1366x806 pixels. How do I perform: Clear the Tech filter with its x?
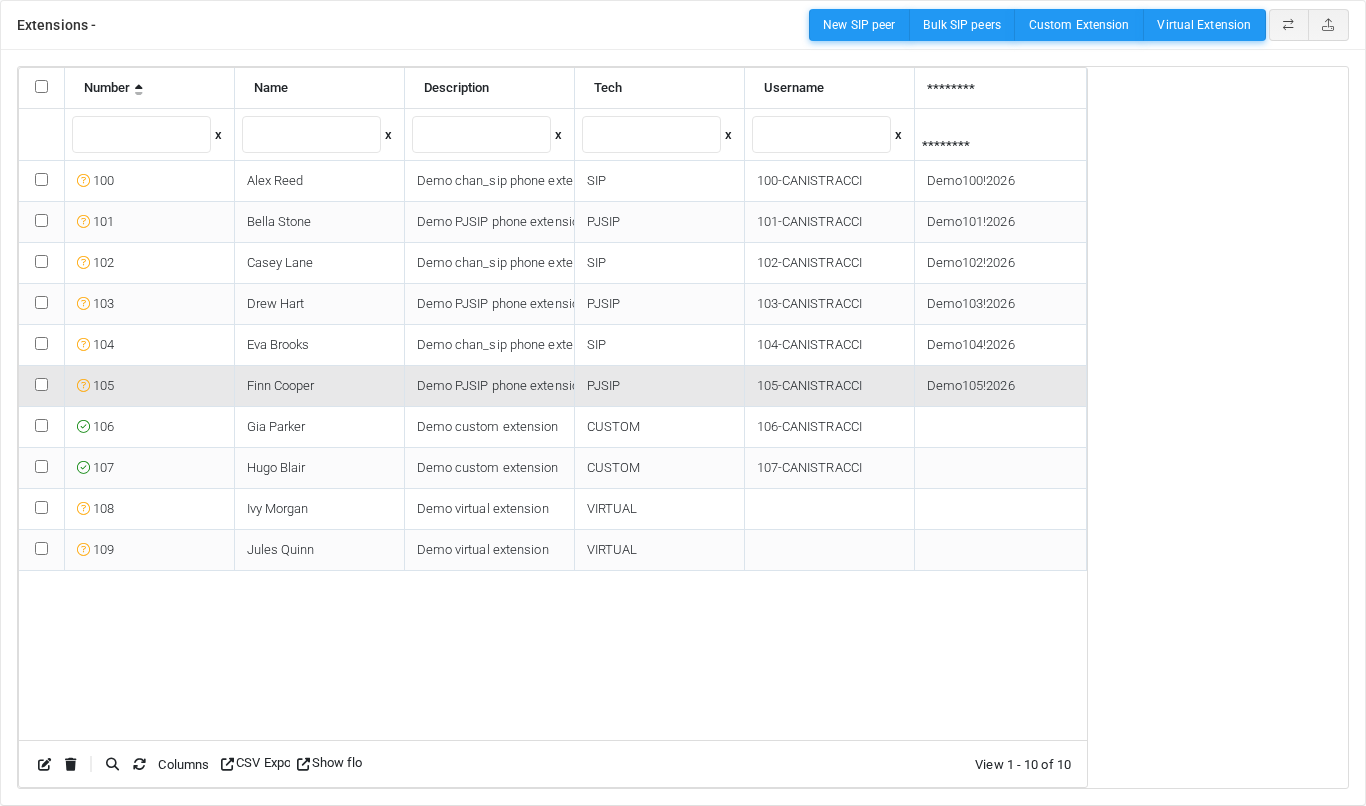pos(728,135)
